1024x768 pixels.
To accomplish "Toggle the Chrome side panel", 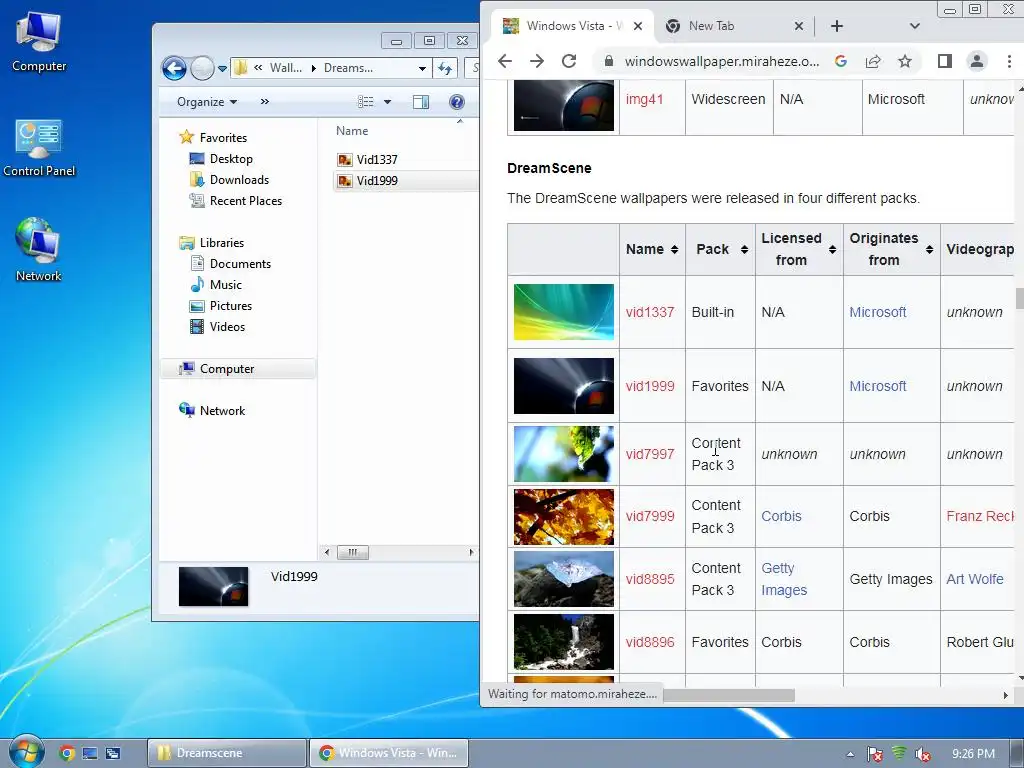I will (x=944, y=61).
